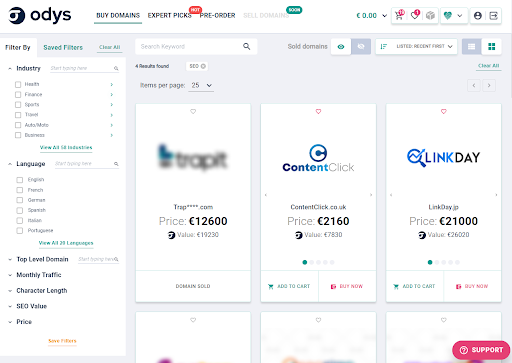Switch to grid view layout
Image resolution: width=512 pixels, height=363 pixels.
(491, 47)
